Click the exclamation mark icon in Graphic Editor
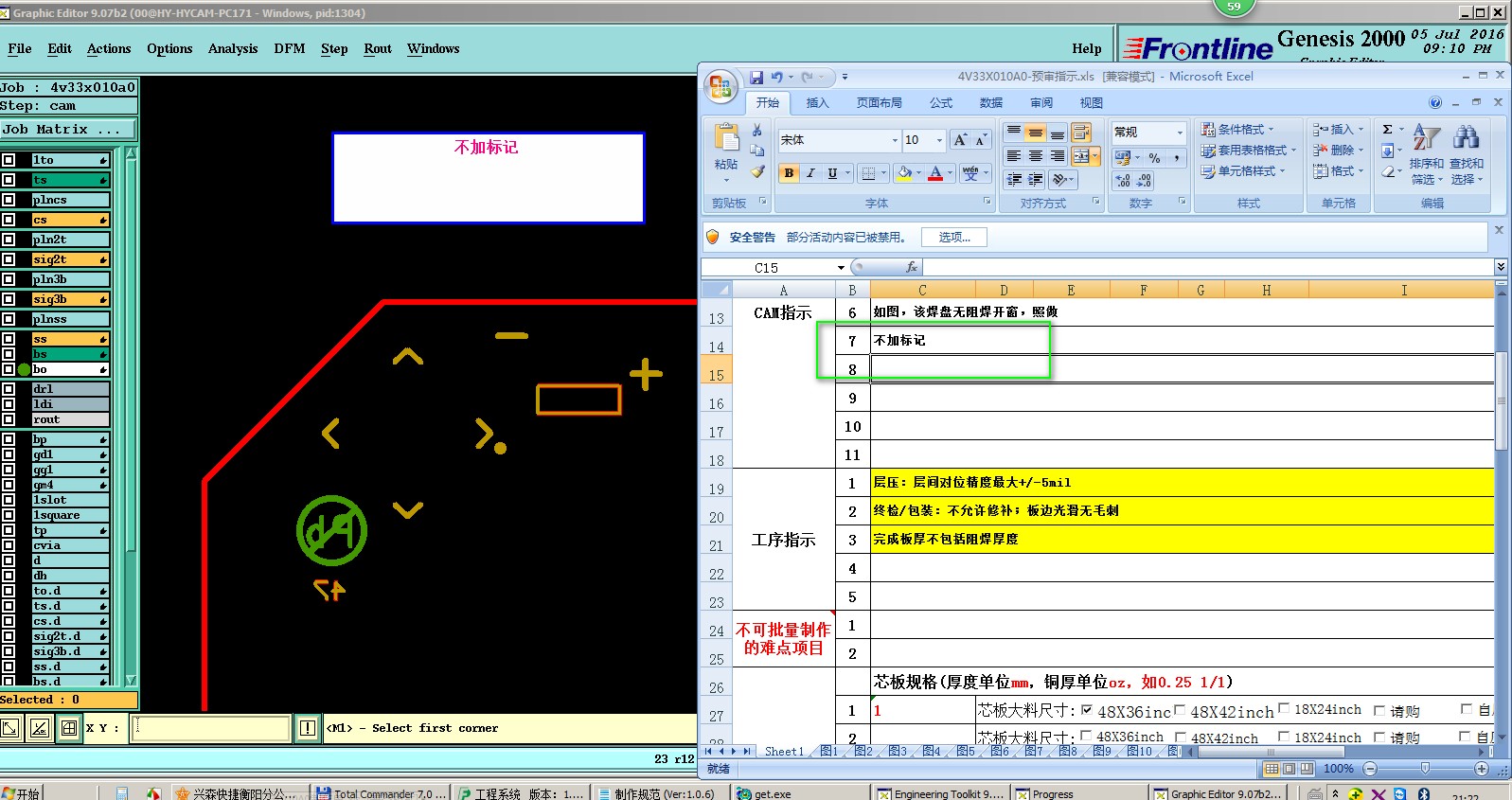Image resolution: width=1512 pixels, height=800 pixels. pyautogui.click(x=307, y=728)
